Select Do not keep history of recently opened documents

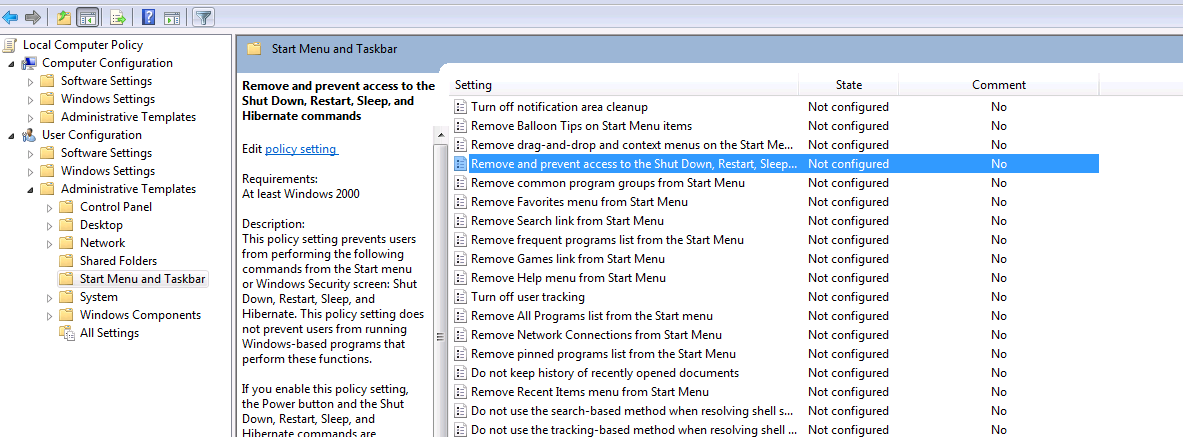point(604,373)
